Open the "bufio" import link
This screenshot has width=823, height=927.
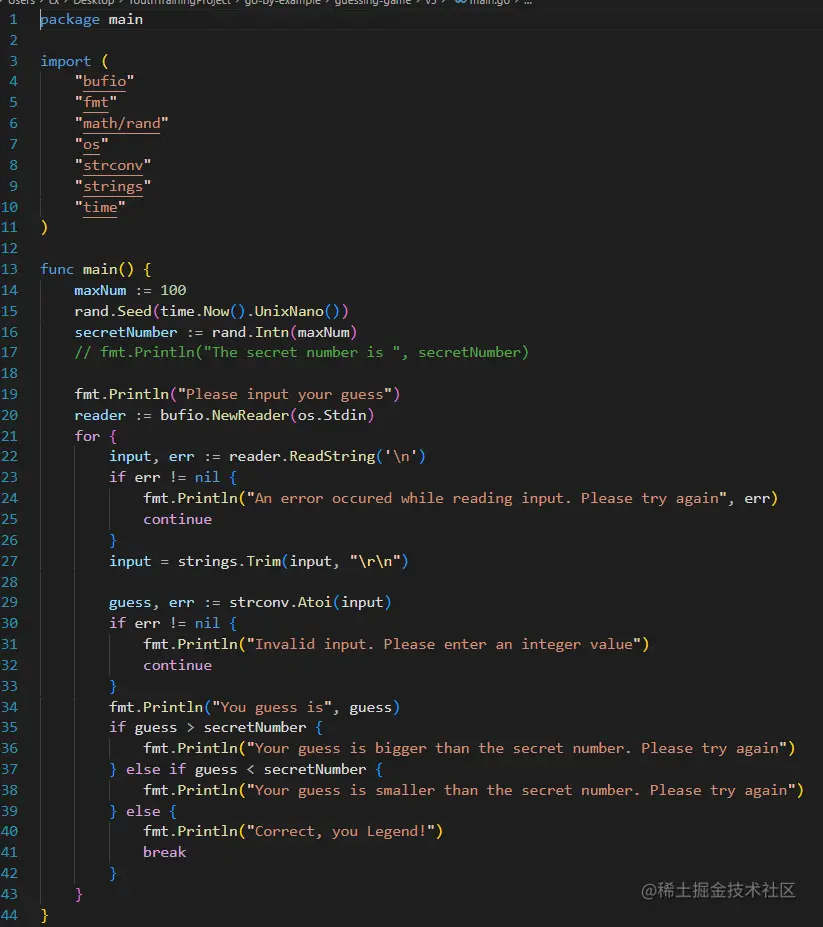(x=104, y=81)
